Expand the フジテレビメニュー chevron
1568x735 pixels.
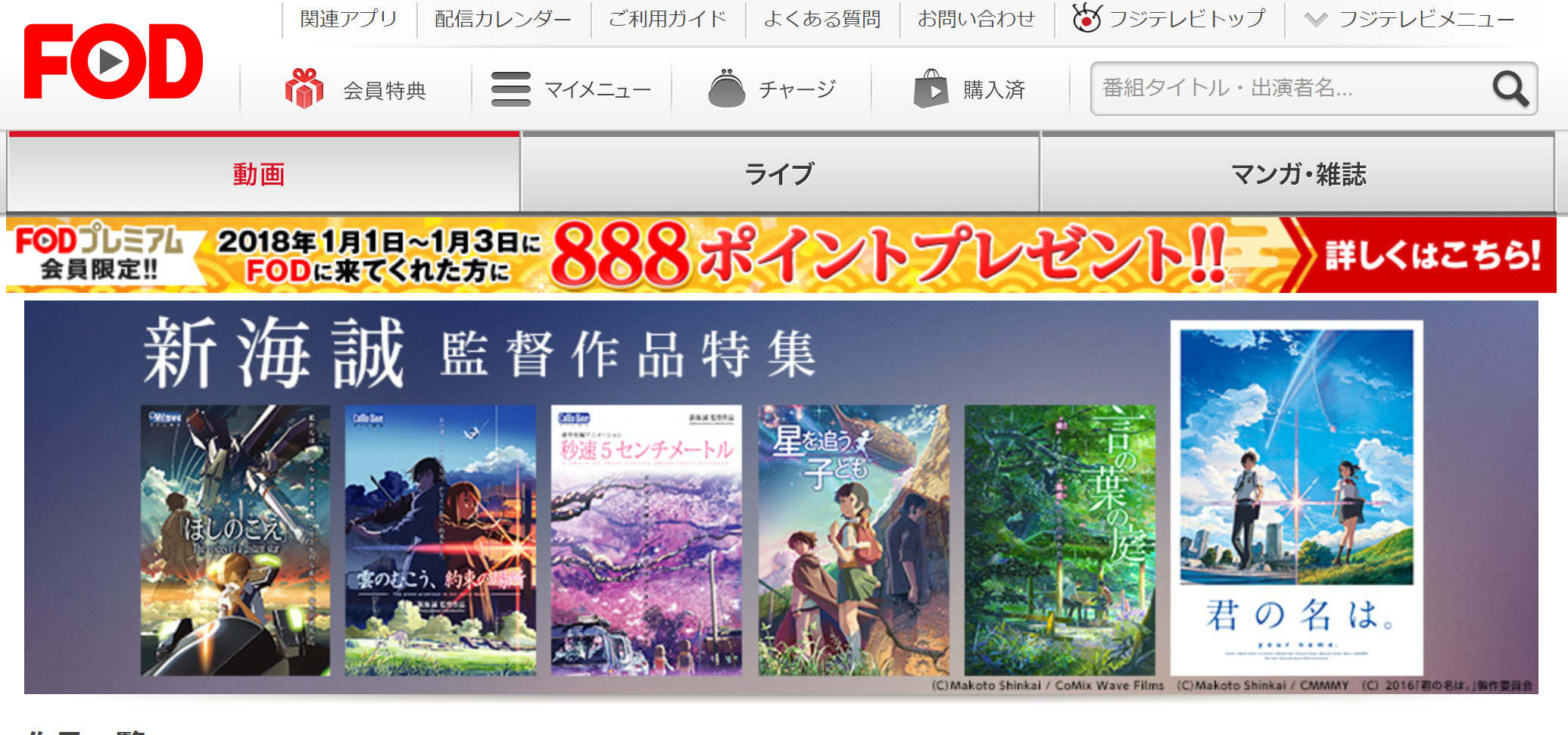(1316, 20)
